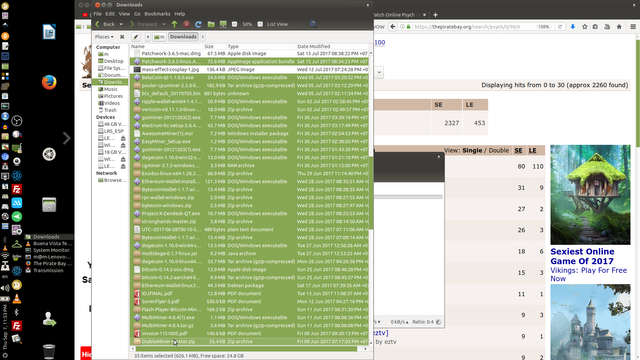Go up to parent folder arrow
The height and width of the screenshot is (360, 640).
[174, 24]
